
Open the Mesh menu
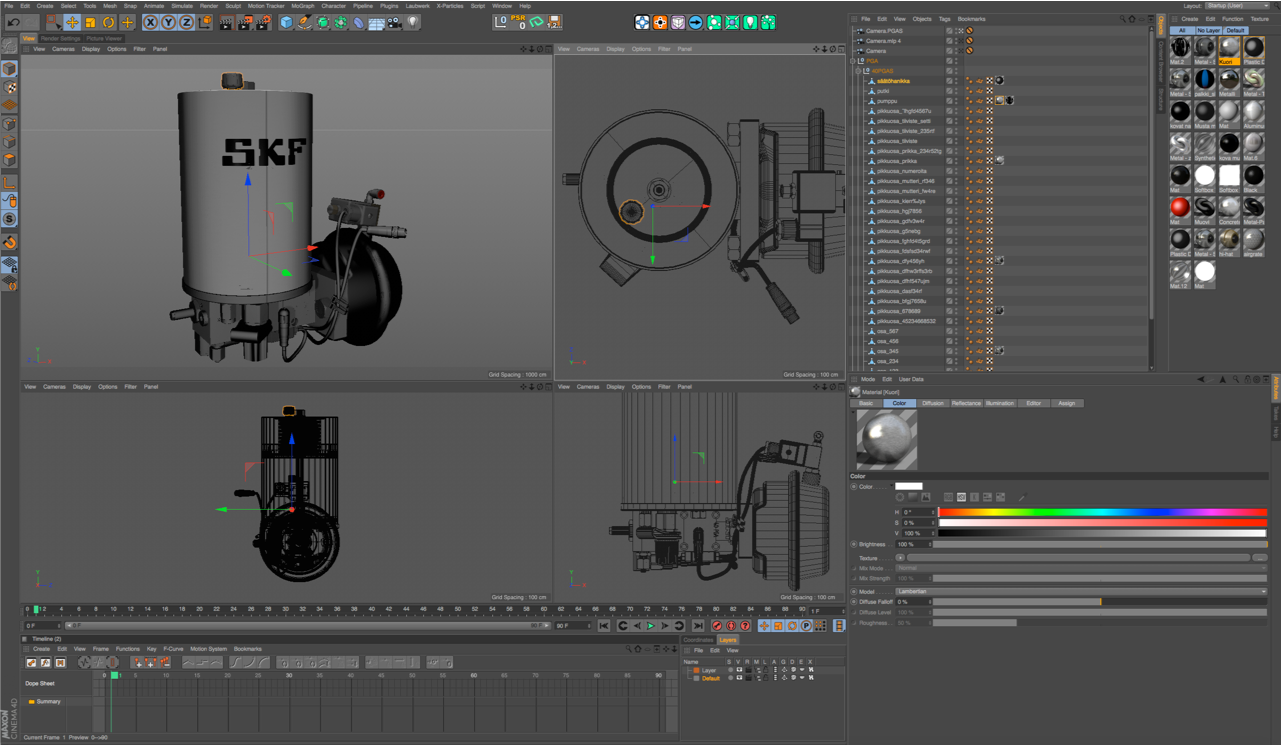[x=110, y=6]
